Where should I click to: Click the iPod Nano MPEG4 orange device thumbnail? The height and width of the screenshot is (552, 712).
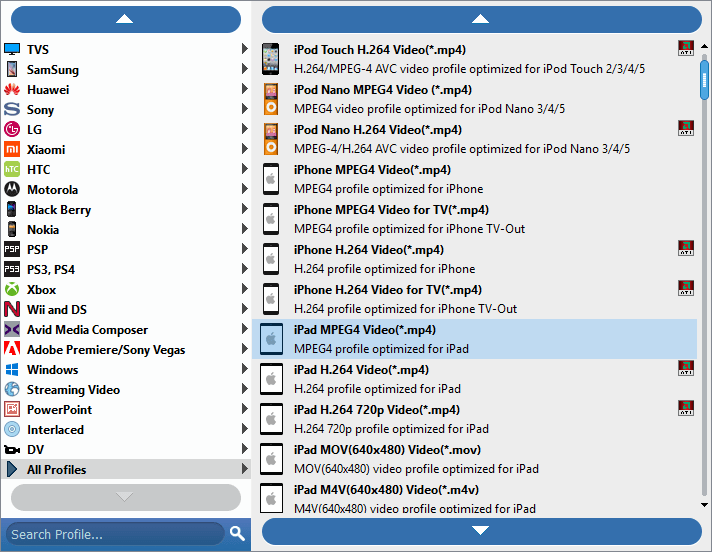(x=271, y=99)
